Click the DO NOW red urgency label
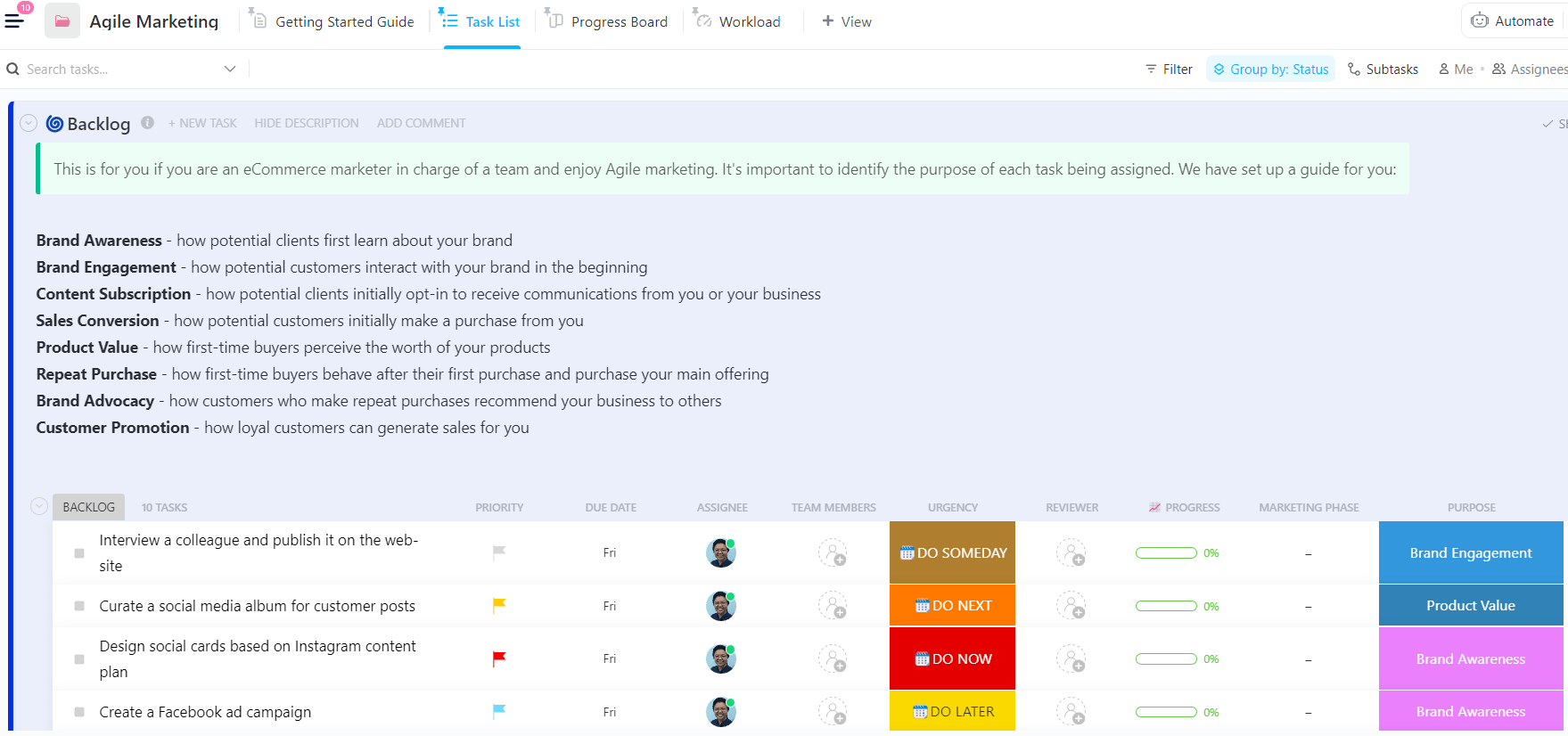The width and height of the screenshot is (1568, 736). pyautogui.click(x=952, y=658)
